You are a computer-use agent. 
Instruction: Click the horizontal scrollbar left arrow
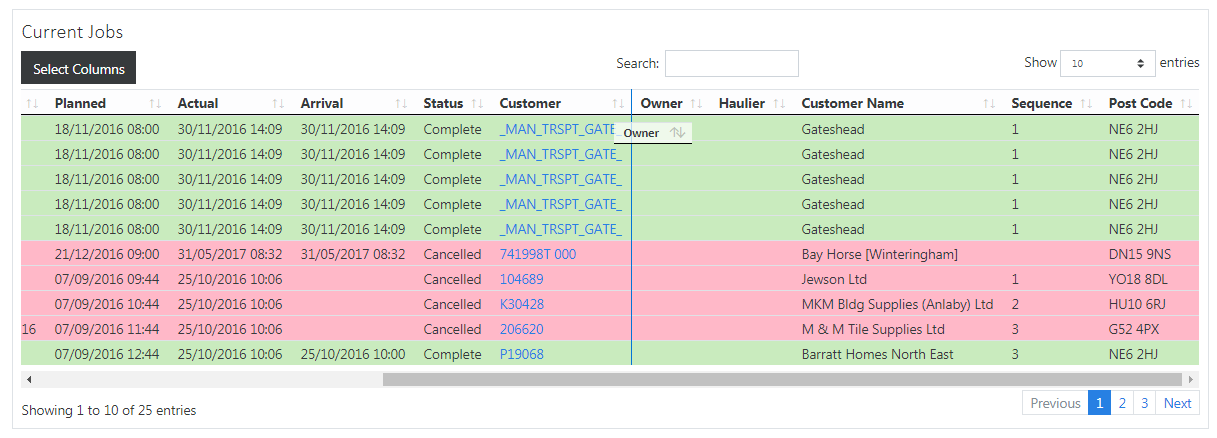click(29, 380)
